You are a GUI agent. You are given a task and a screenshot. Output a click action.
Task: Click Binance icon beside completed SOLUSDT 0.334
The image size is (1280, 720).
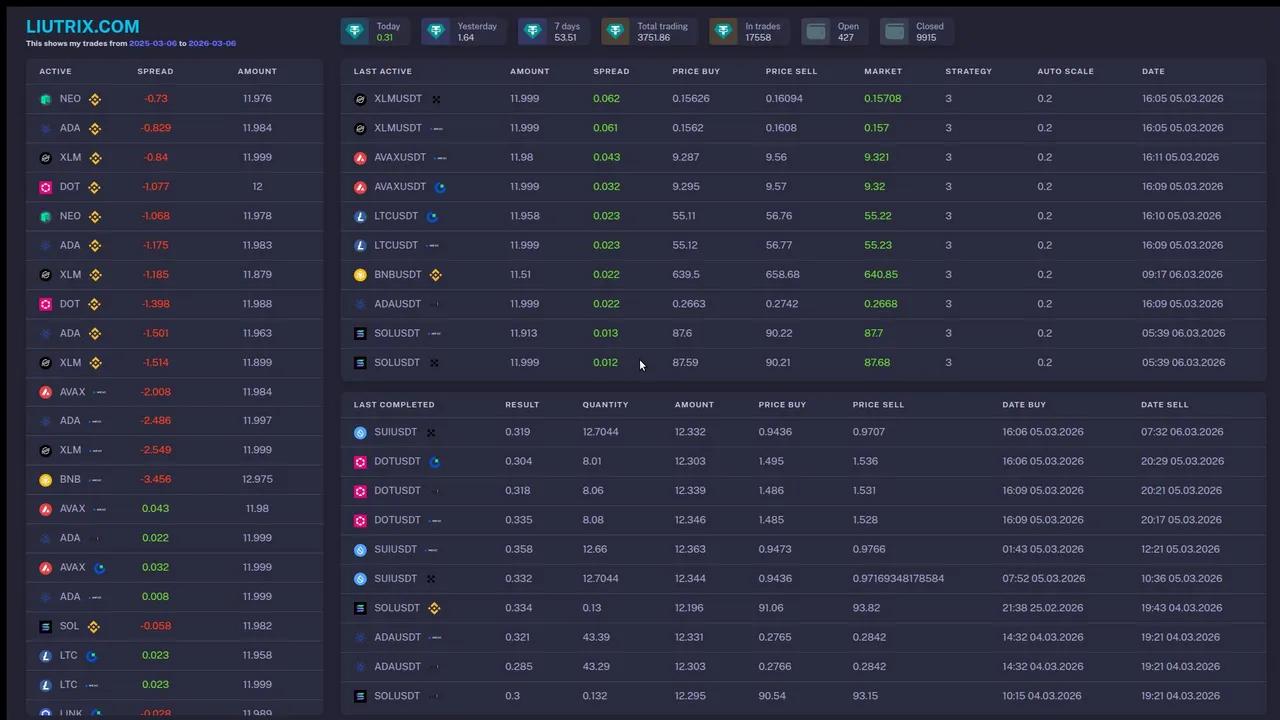[x=434, y=608]
